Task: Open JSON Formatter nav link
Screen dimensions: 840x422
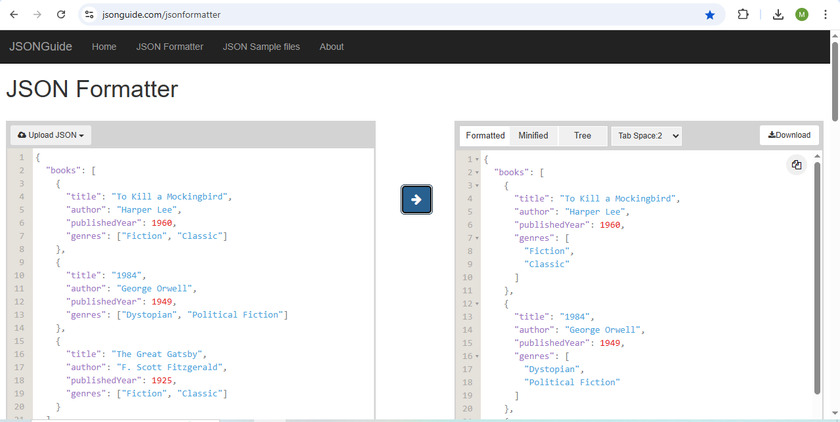Action: pyautogui.click(x=169, y=47)
